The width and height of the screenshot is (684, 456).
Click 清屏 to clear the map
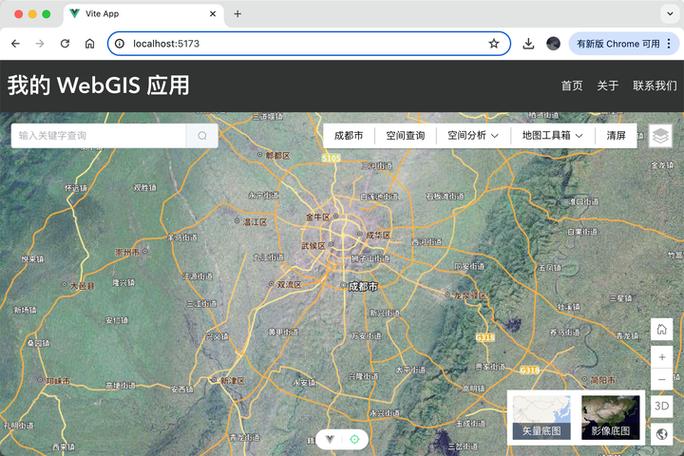616,136
